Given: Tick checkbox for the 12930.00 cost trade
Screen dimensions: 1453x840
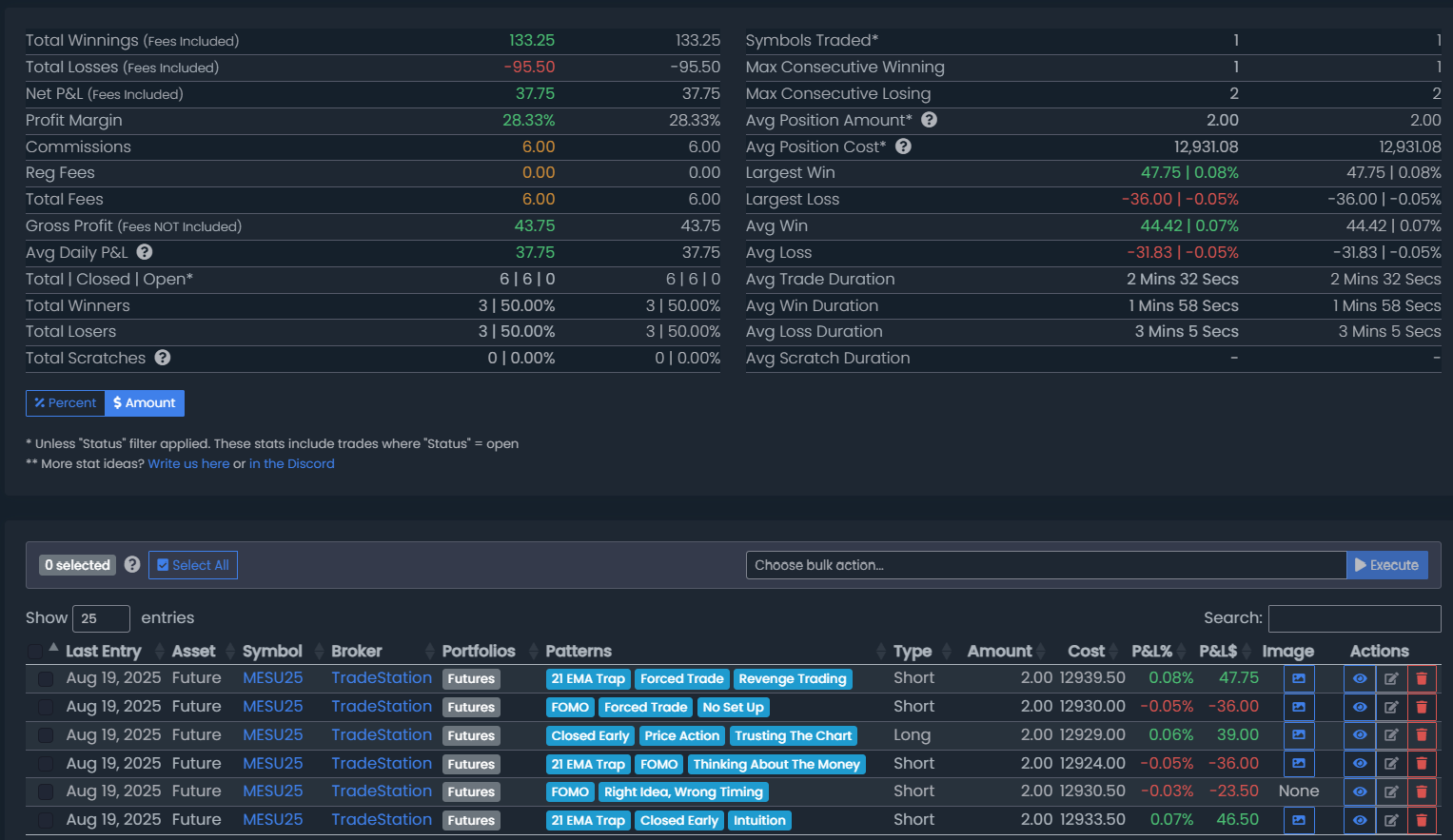Looking at the screenshot, I should pyautogui.click(x=46, y=707).
